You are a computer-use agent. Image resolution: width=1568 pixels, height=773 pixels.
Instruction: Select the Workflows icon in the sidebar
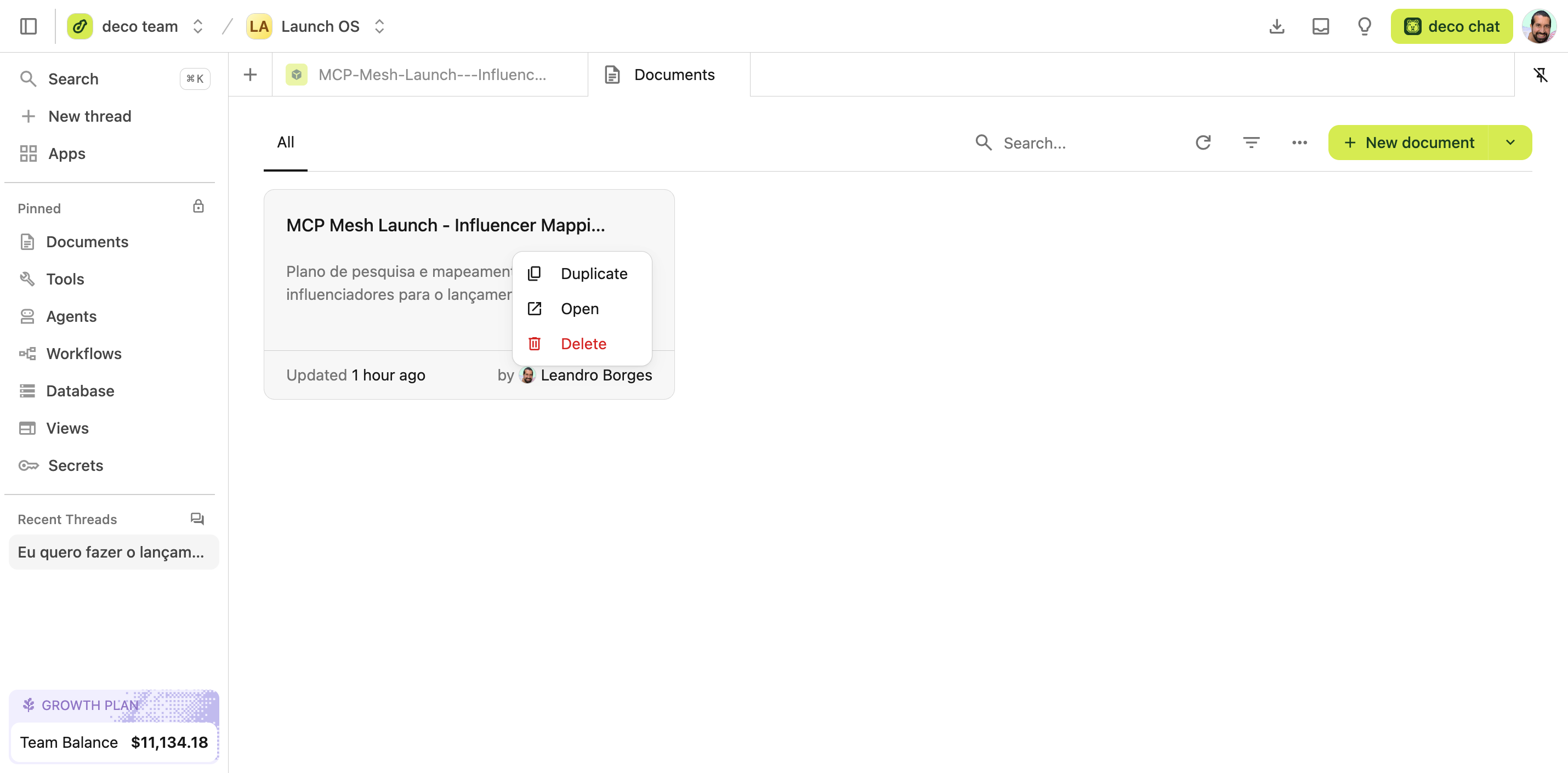coord(27,353)
